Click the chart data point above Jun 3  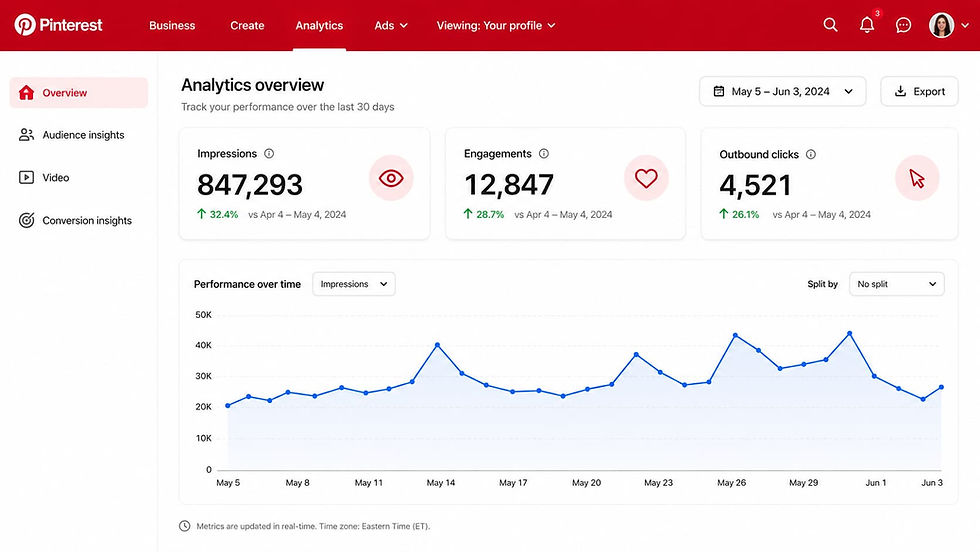(941, 388)
